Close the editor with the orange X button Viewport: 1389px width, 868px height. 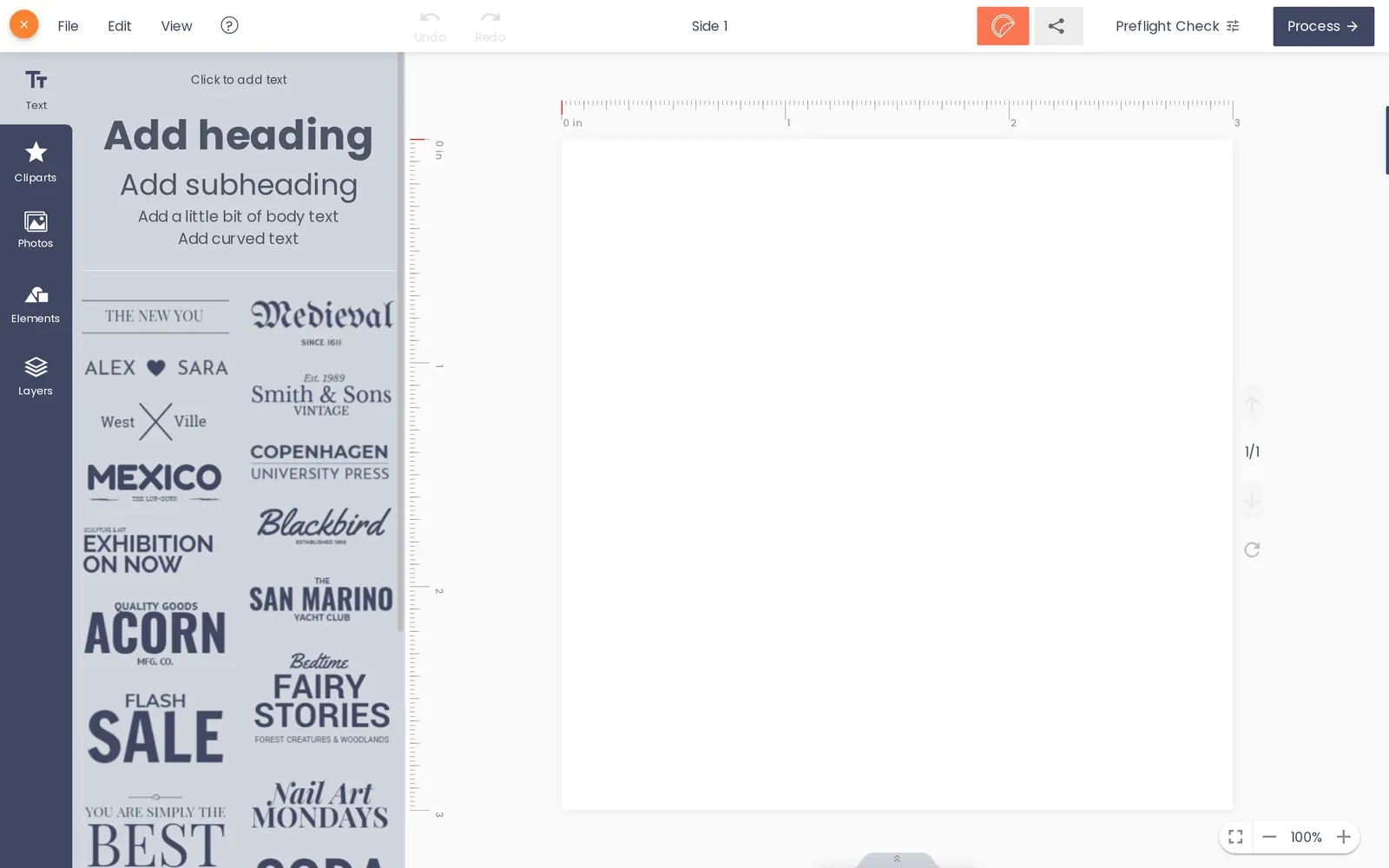24,25
